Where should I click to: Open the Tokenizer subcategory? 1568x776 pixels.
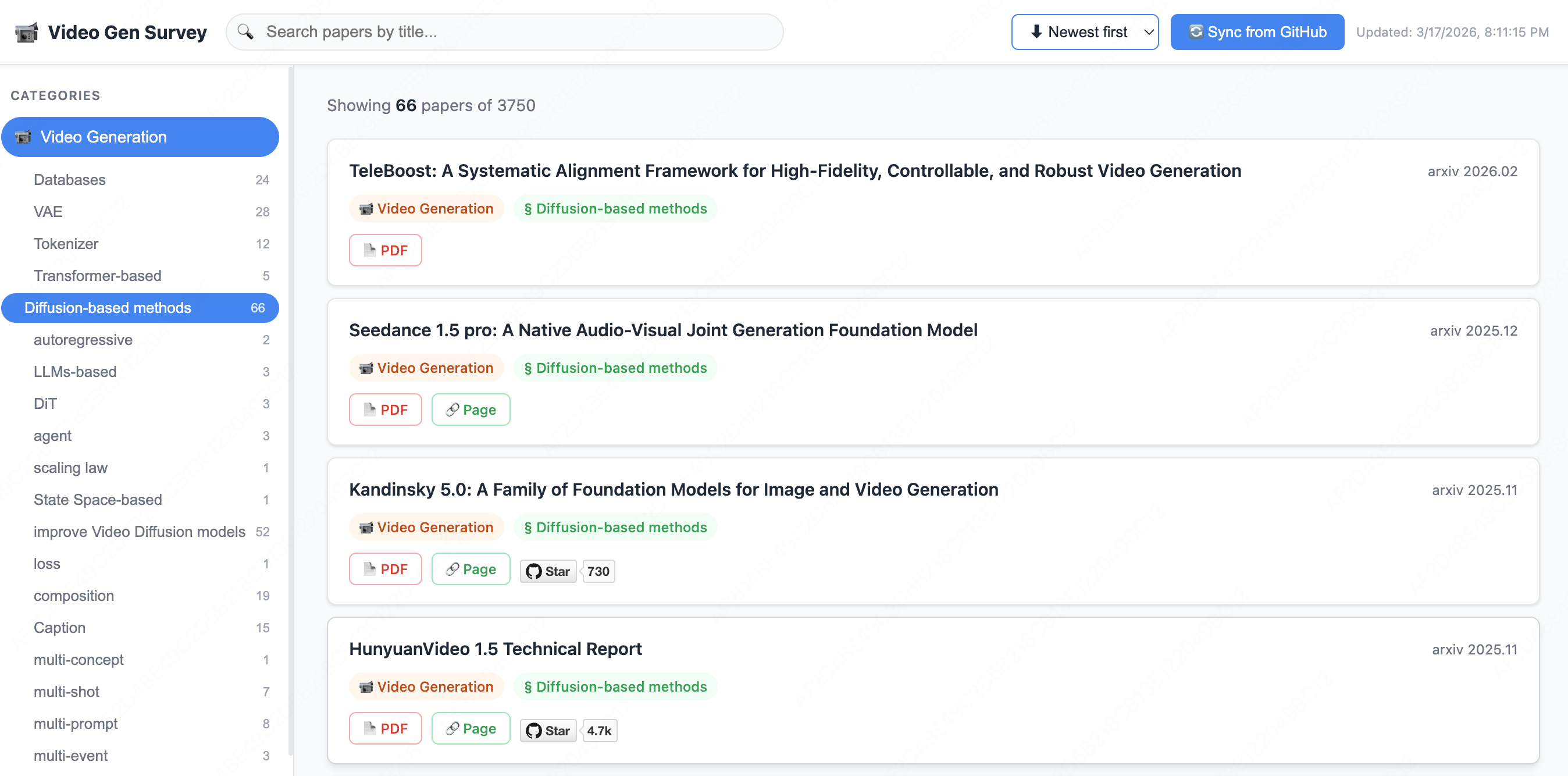(140, 244)
